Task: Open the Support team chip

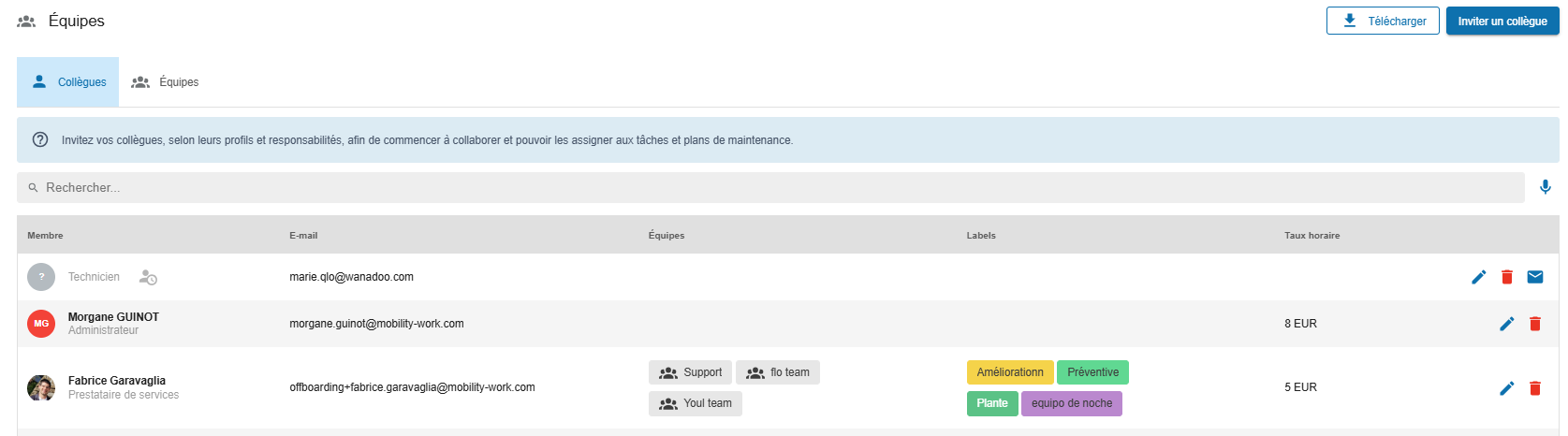Action: tap(690, 372)
